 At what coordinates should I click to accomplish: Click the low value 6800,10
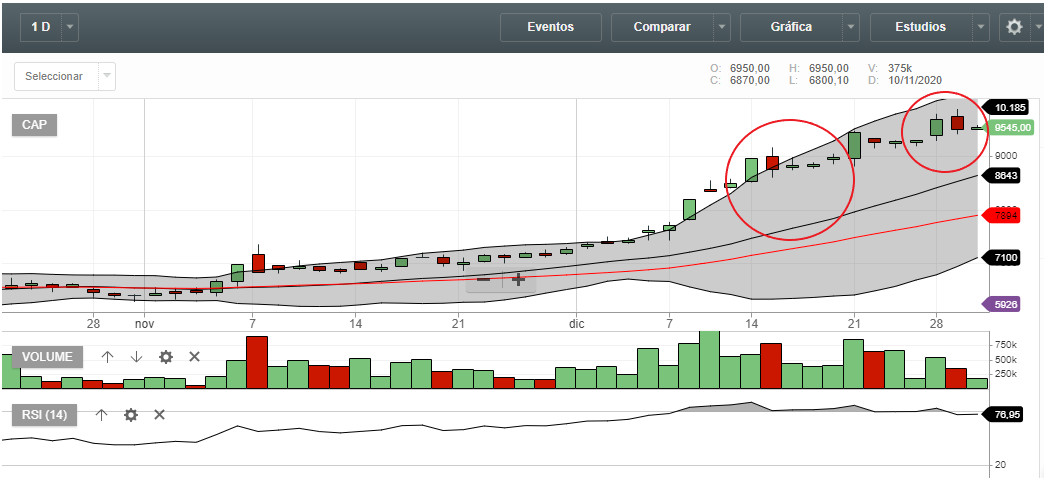coord(829,80)
